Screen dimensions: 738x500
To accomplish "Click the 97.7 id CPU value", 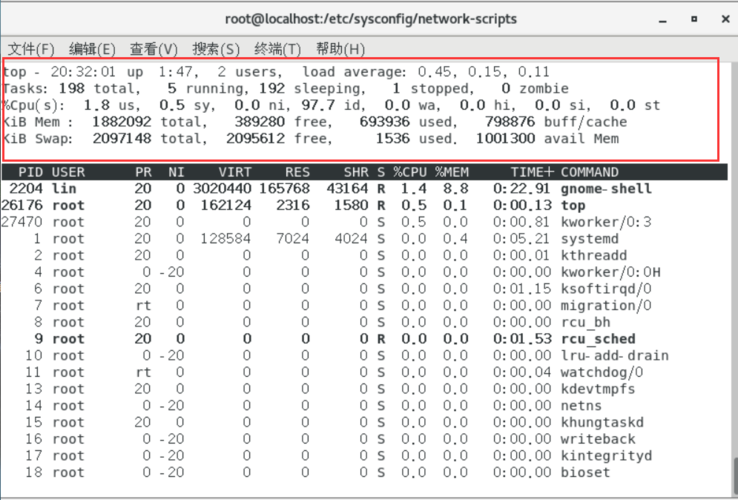I will [318, 105].
